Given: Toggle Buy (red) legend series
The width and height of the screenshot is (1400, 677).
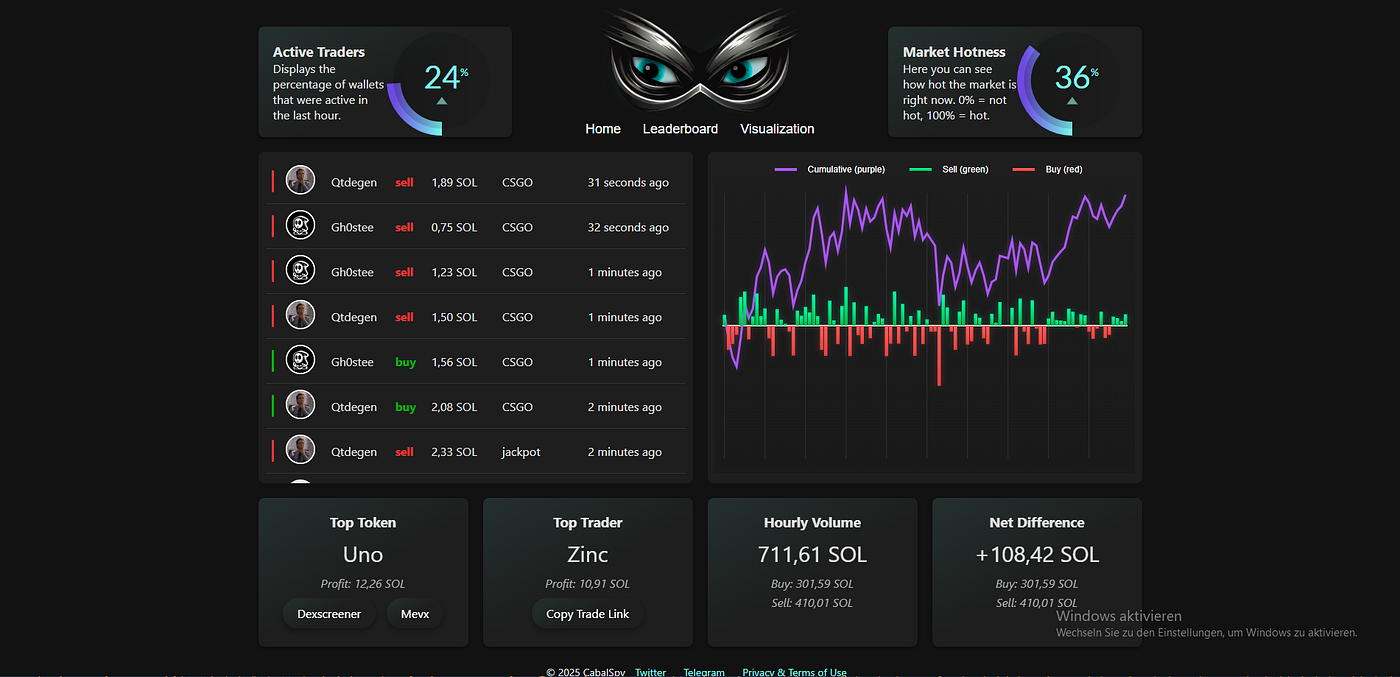Looking at the screenshot, I should (1048, 170).
